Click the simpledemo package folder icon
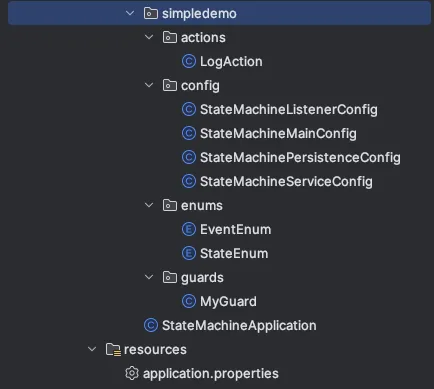434x389 pixels. [151, 13]
